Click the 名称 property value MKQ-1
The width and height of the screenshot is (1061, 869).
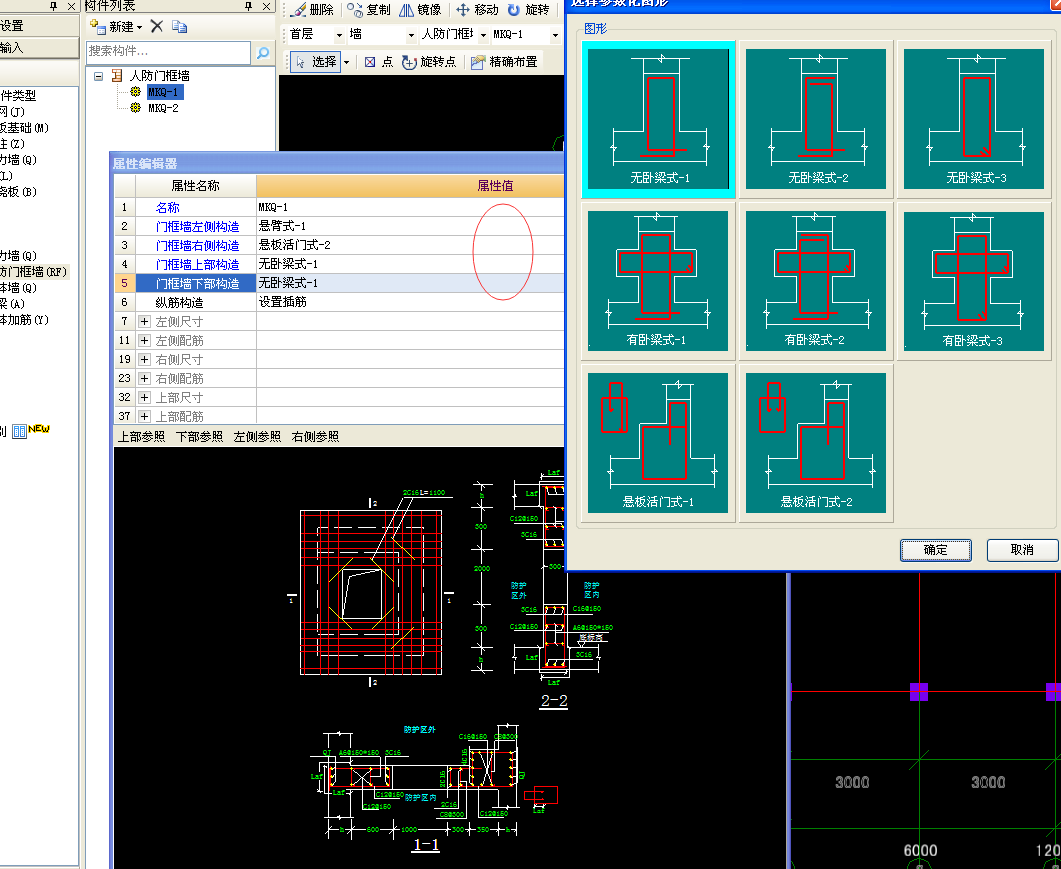[409, 207]
